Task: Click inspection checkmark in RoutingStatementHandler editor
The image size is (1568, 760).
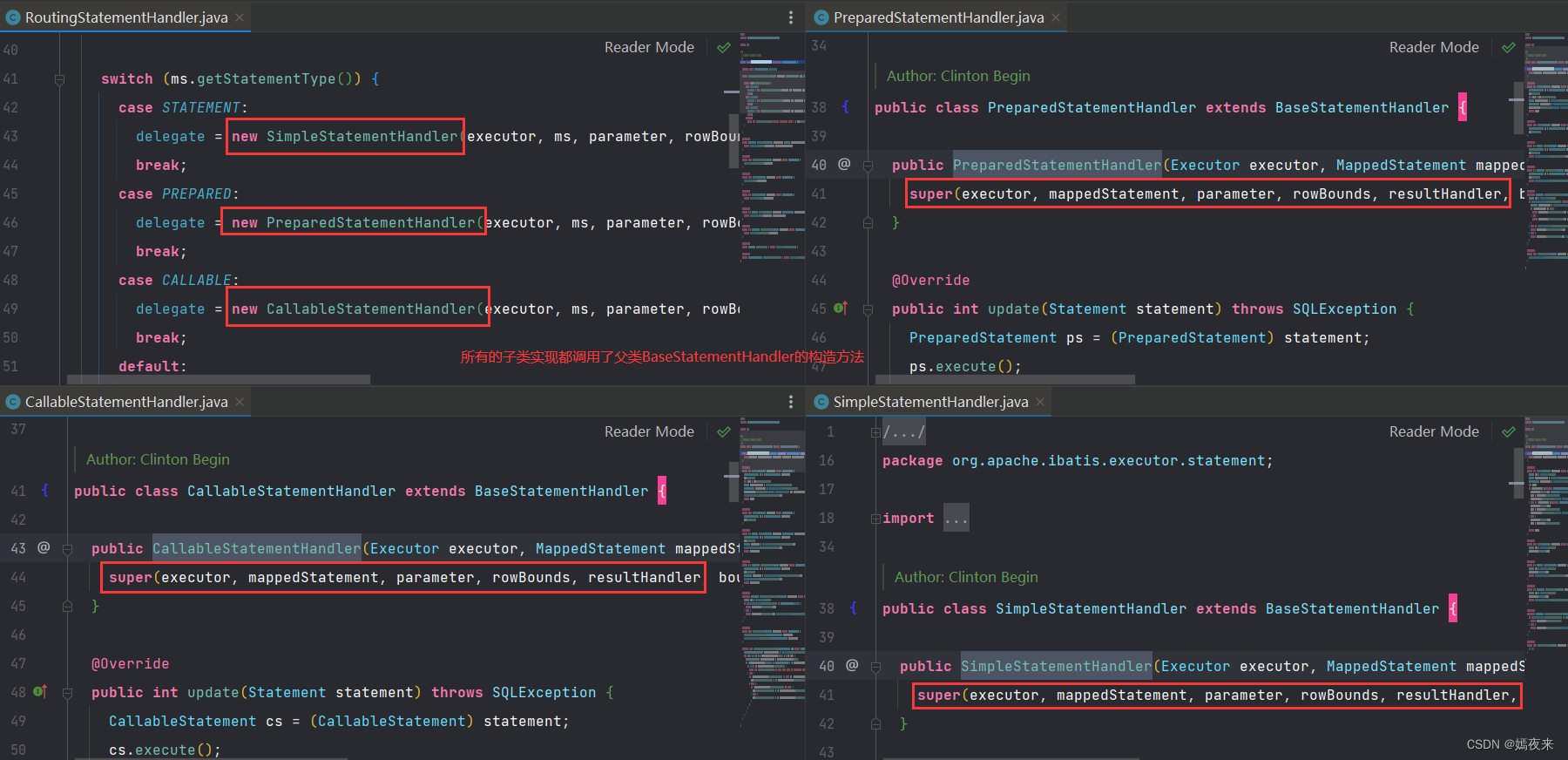Action: click(724, 47)
